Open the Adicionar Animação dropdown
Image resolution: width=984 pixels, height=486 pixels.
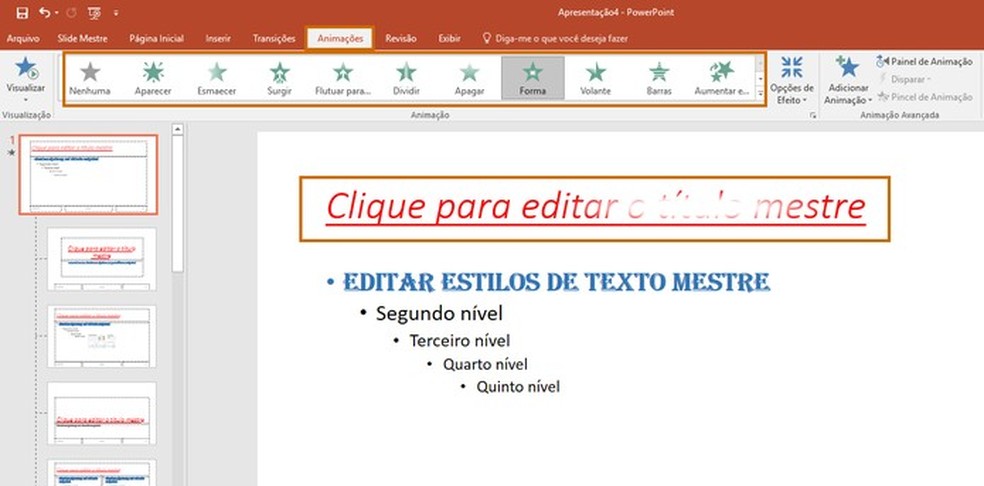click(x=848, y=80)
